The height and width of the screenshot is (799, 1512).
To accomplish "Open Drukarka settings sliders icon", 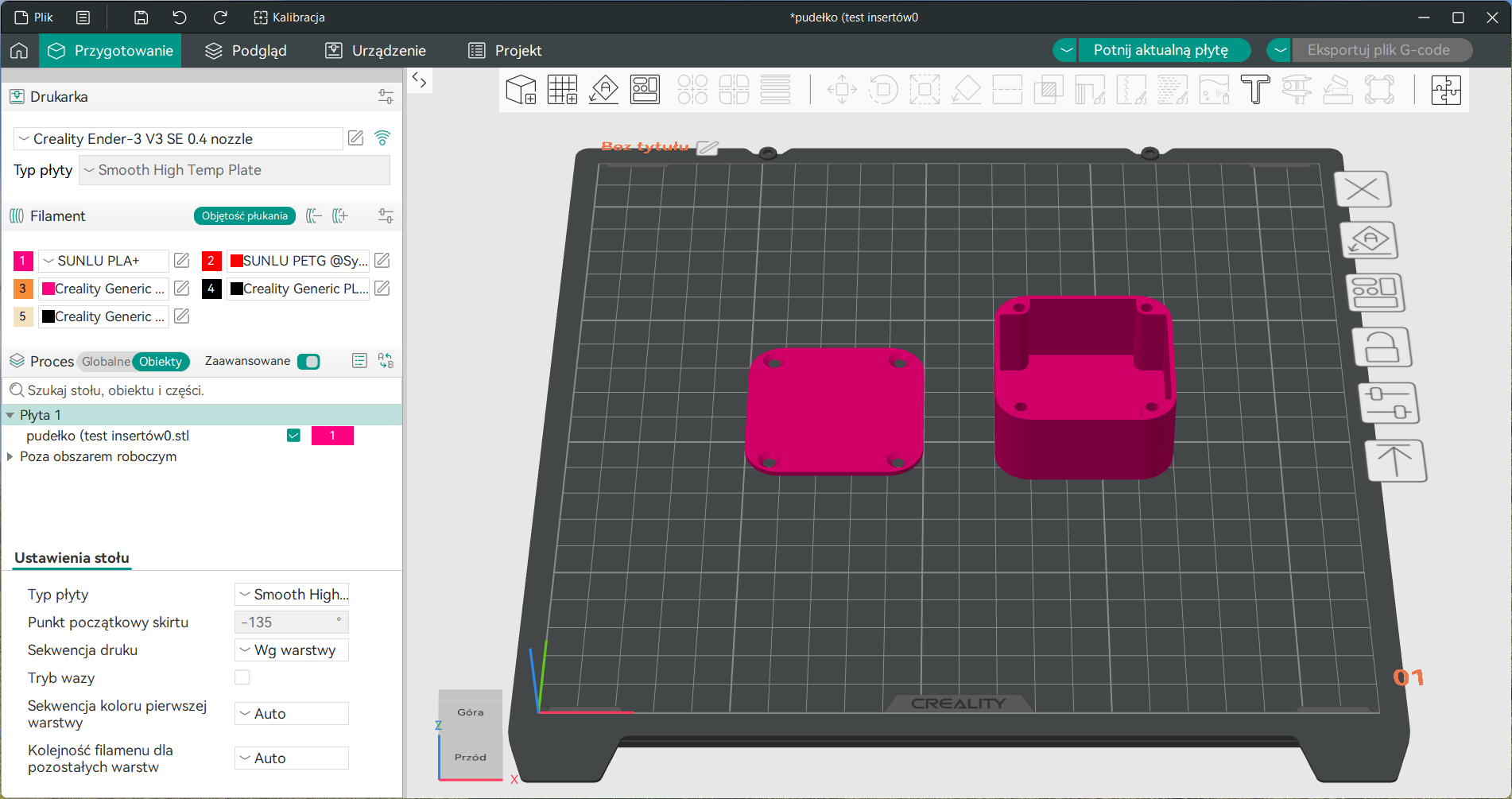I will pos(386,97).
